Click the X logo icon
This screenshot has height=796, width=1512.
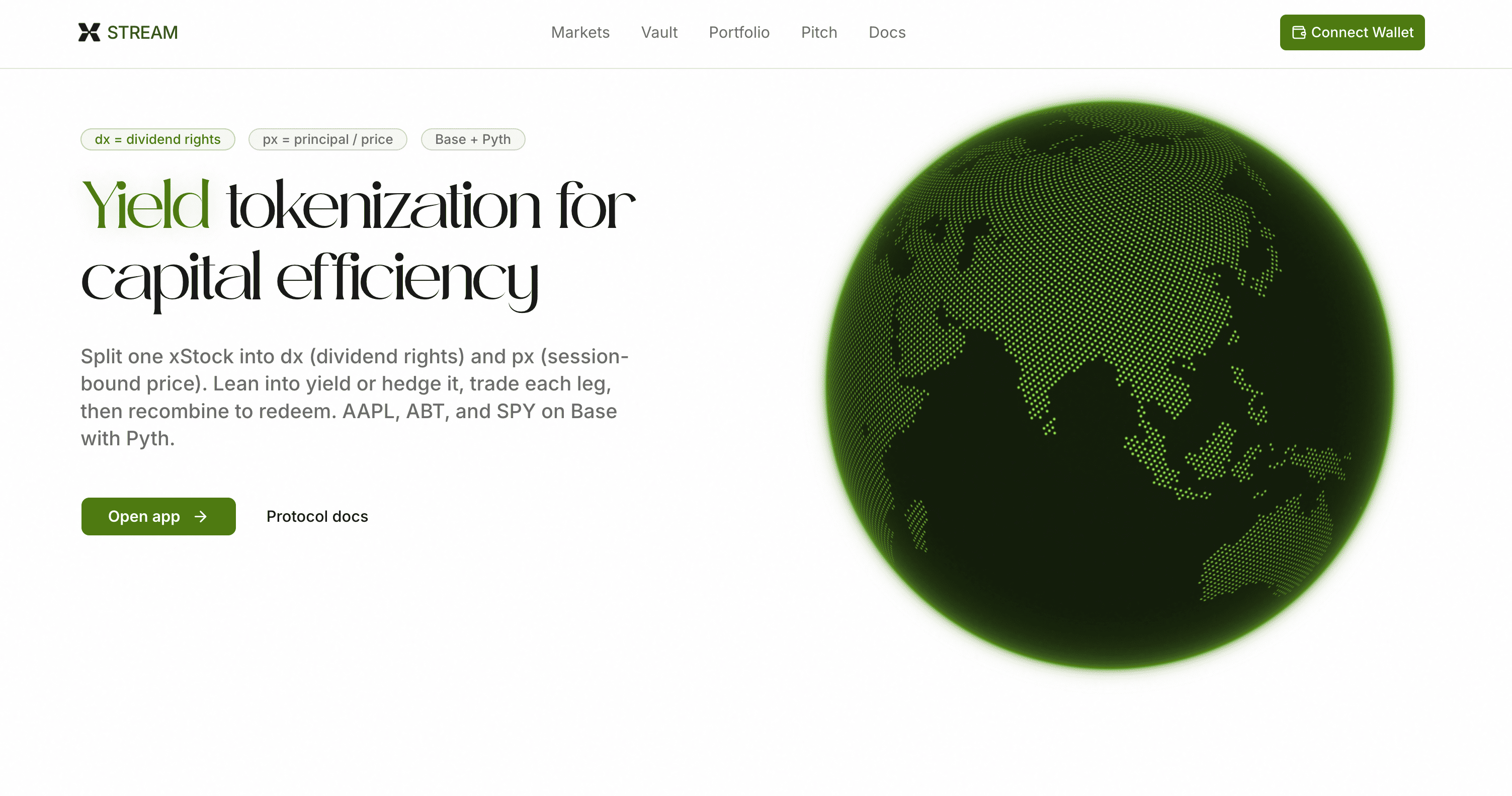pyautogui.click(x=89, y=32)
